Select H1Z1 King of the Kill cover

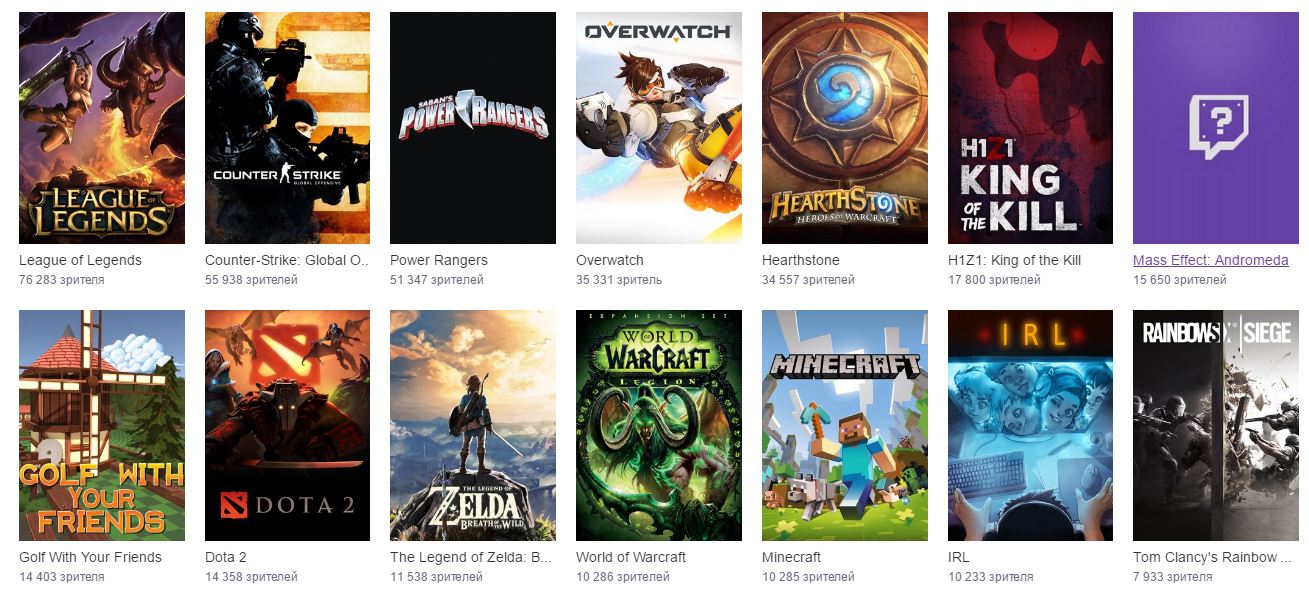pos(1030,128)
